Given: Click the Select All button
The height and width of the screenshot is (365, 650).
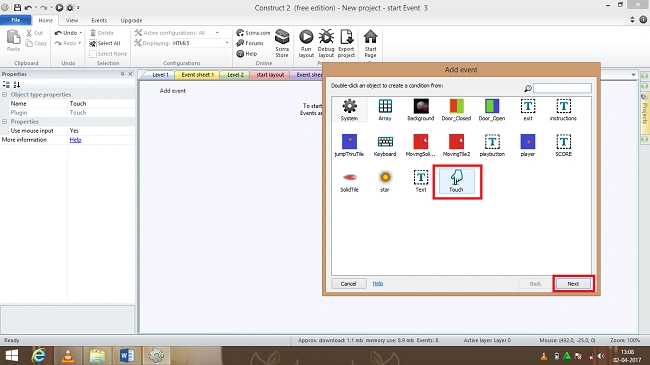Looking at the screenshot, I should point(105,43).
